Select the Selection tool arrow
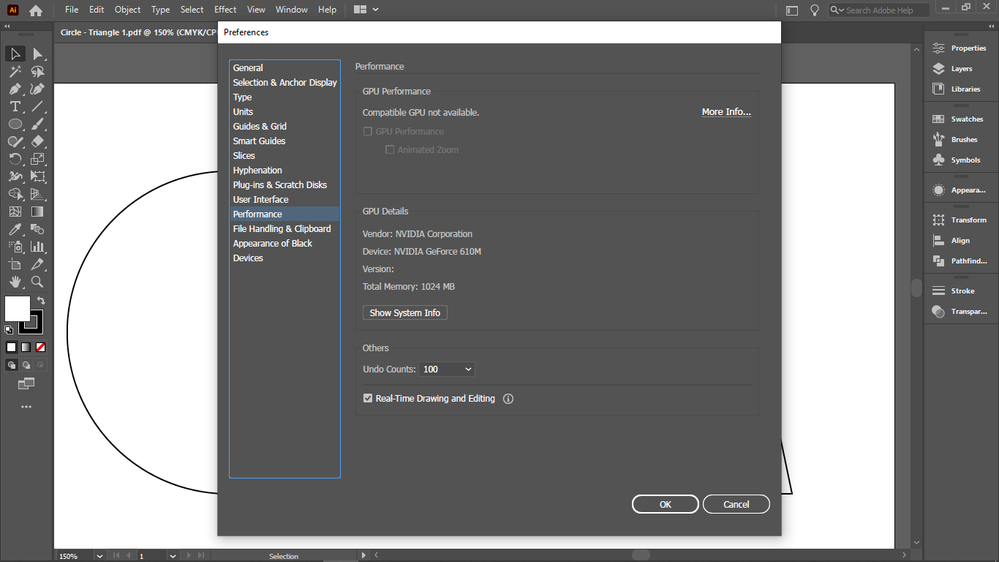The image size is (999, 562). point(15,54)
